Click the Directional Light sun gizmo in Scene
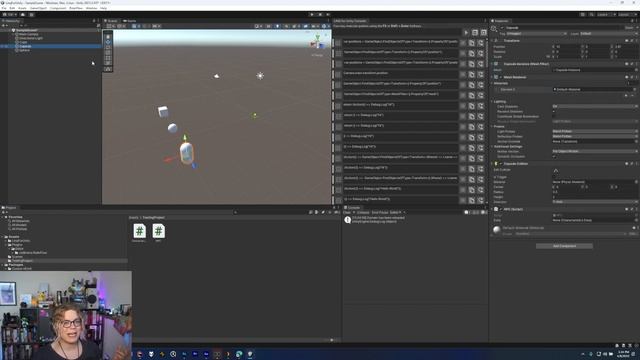The width and height of the screenshot is (640, 360). point(260,76)
